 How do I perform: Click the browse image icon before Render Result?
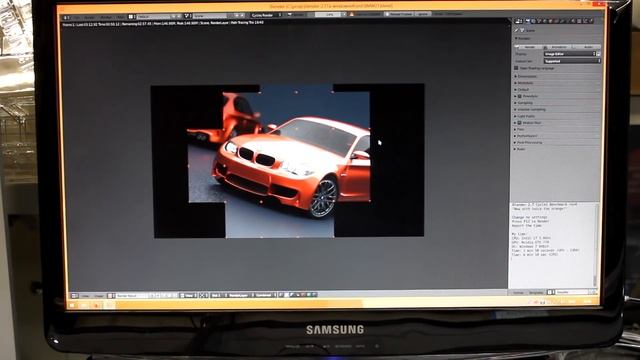110,296
